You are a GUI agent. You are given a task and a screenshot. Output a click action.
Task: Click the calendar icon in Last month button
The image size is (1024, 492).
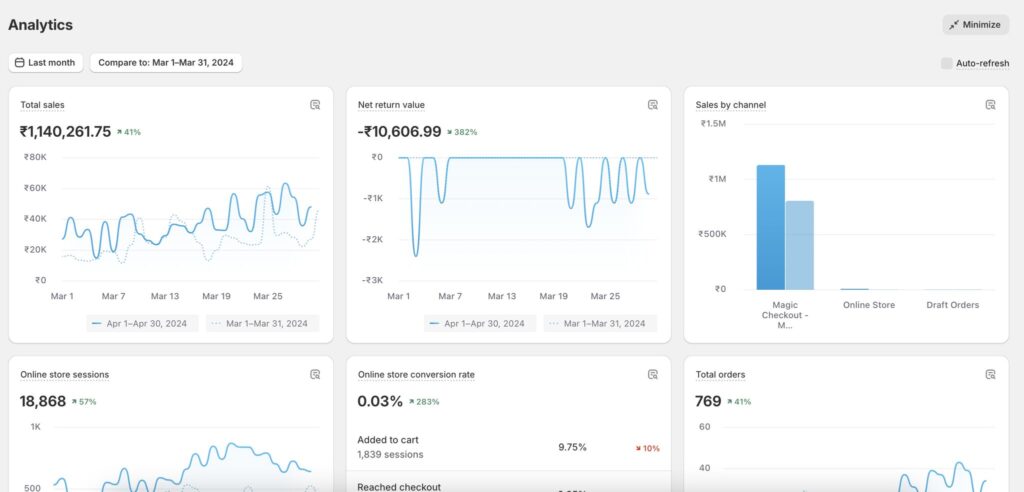pyautogui.click(x=19, y=63)
